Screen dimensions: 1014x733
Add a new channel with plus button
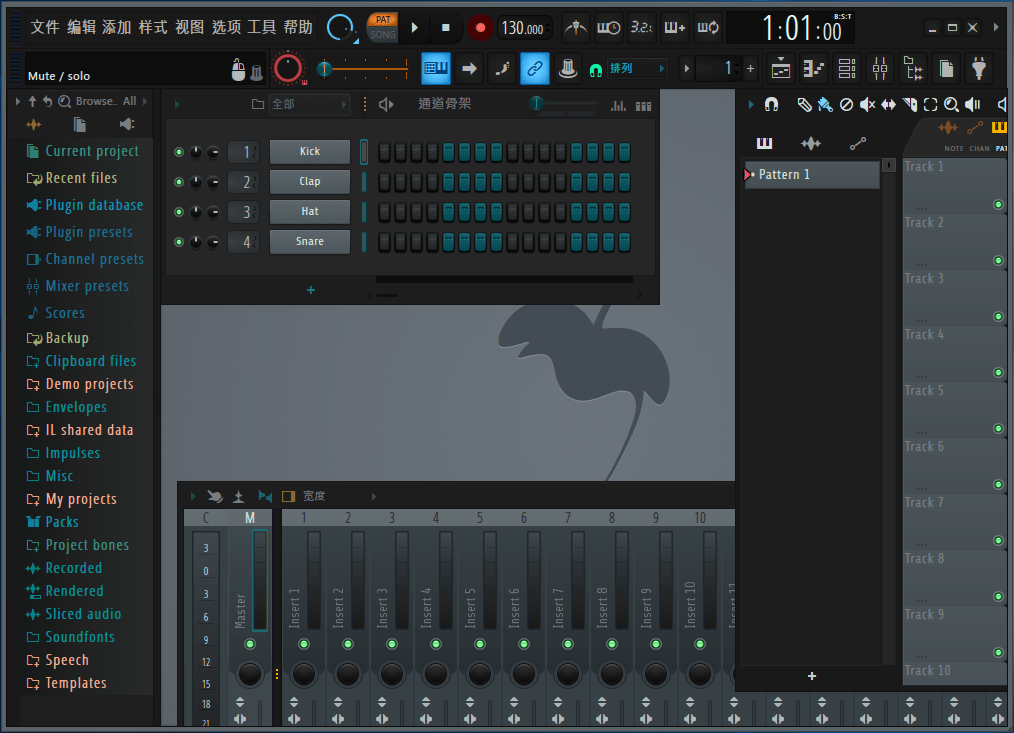click(310, 290)
